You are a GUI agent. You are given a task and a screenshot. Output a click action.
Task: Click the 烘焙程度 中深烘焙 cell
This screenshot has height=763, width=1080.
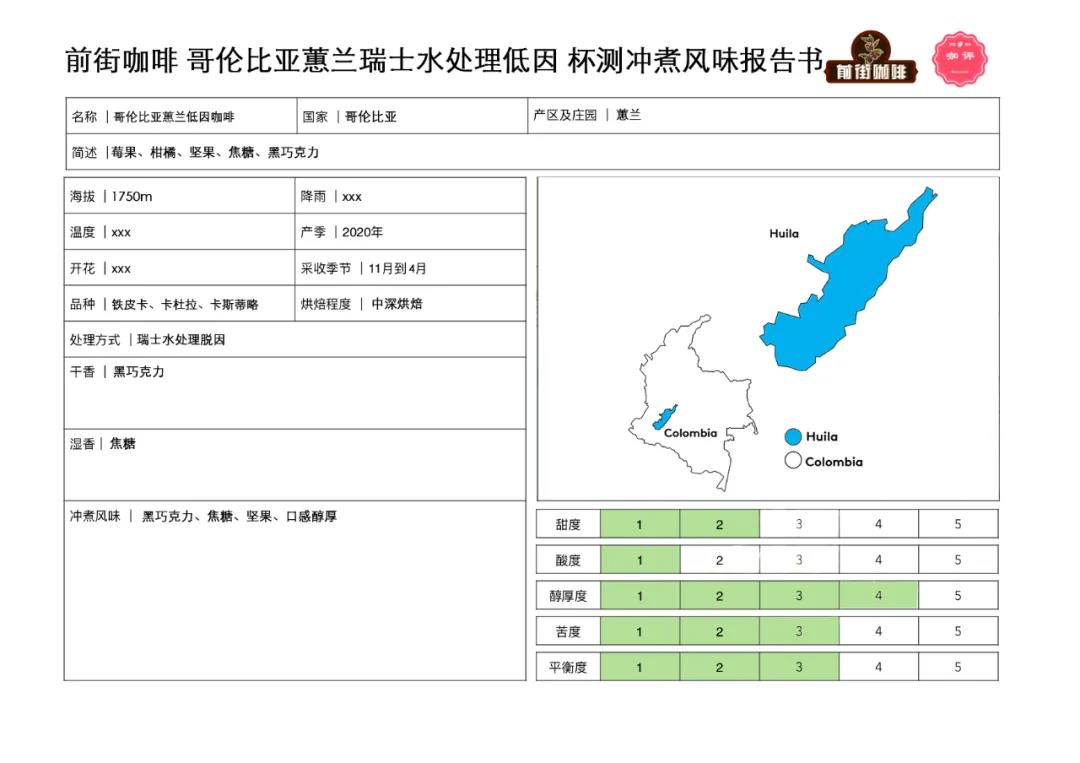point(410,304)
